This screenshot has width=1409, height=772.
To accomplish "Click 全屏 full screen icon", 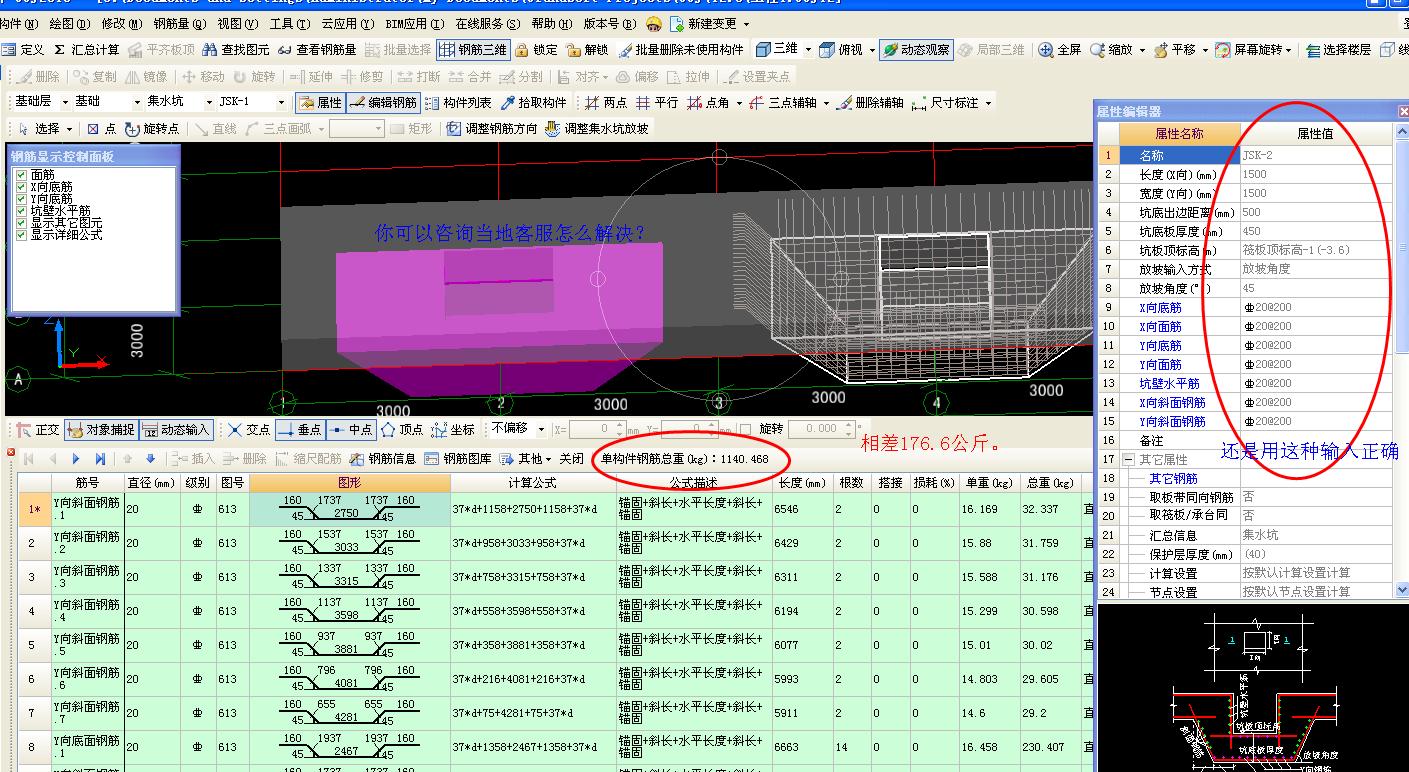I will 1060,49.
